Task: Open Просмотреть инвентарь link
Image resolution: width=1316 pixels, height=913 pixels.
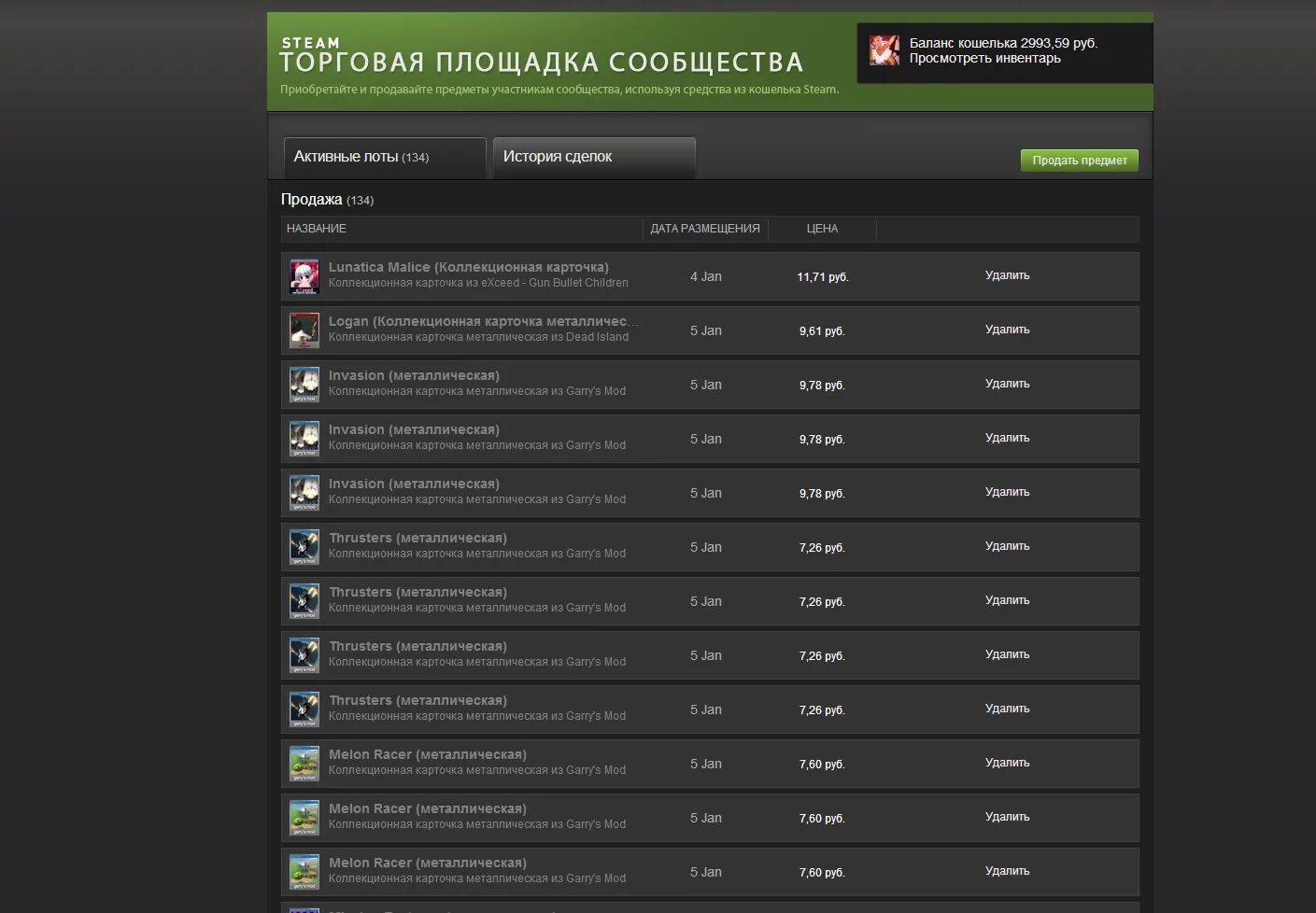Action: pyautogui.click(x=985, y=58)
